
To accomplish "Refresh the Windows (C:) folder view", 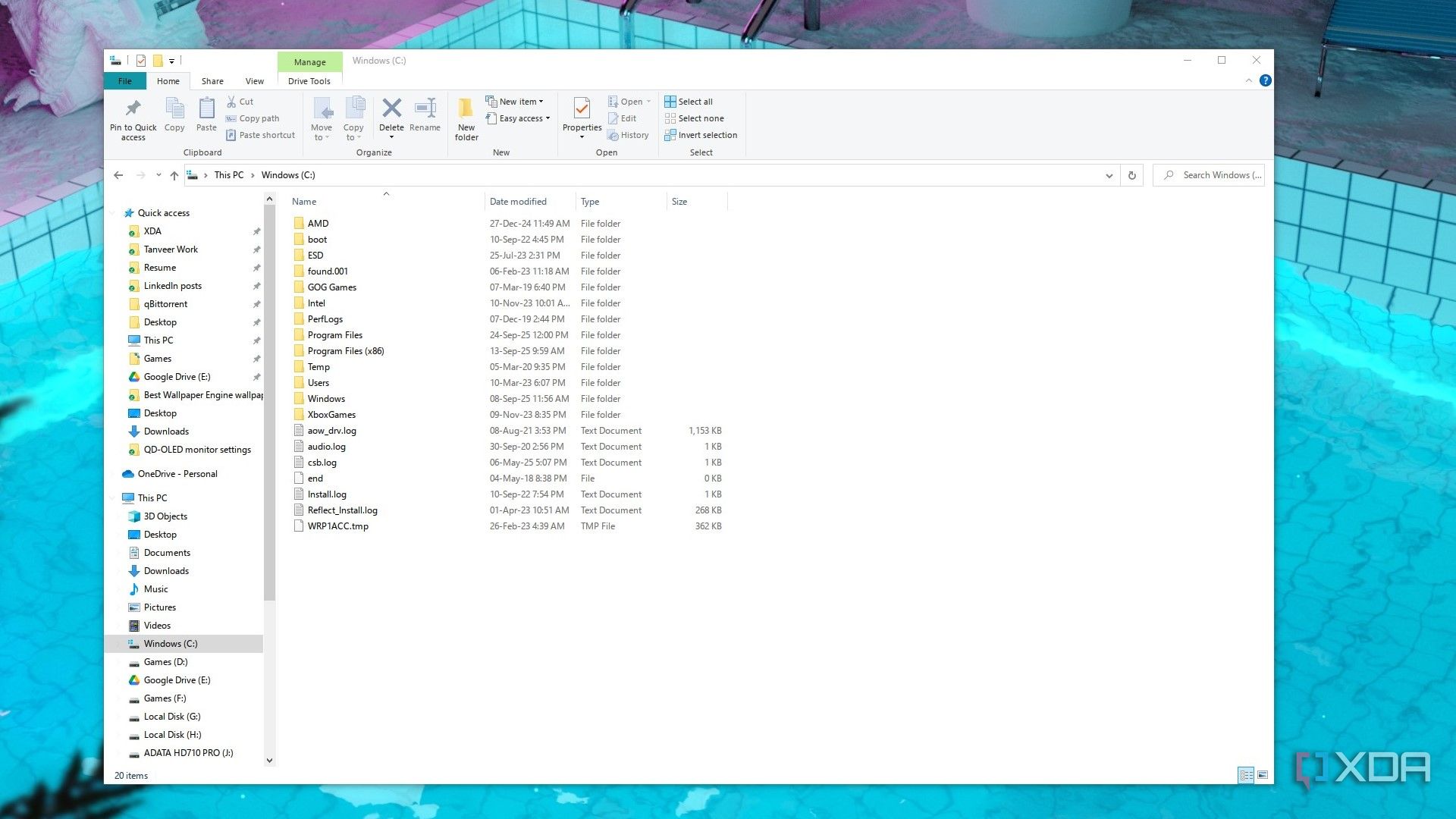I will pos(1131,175).
